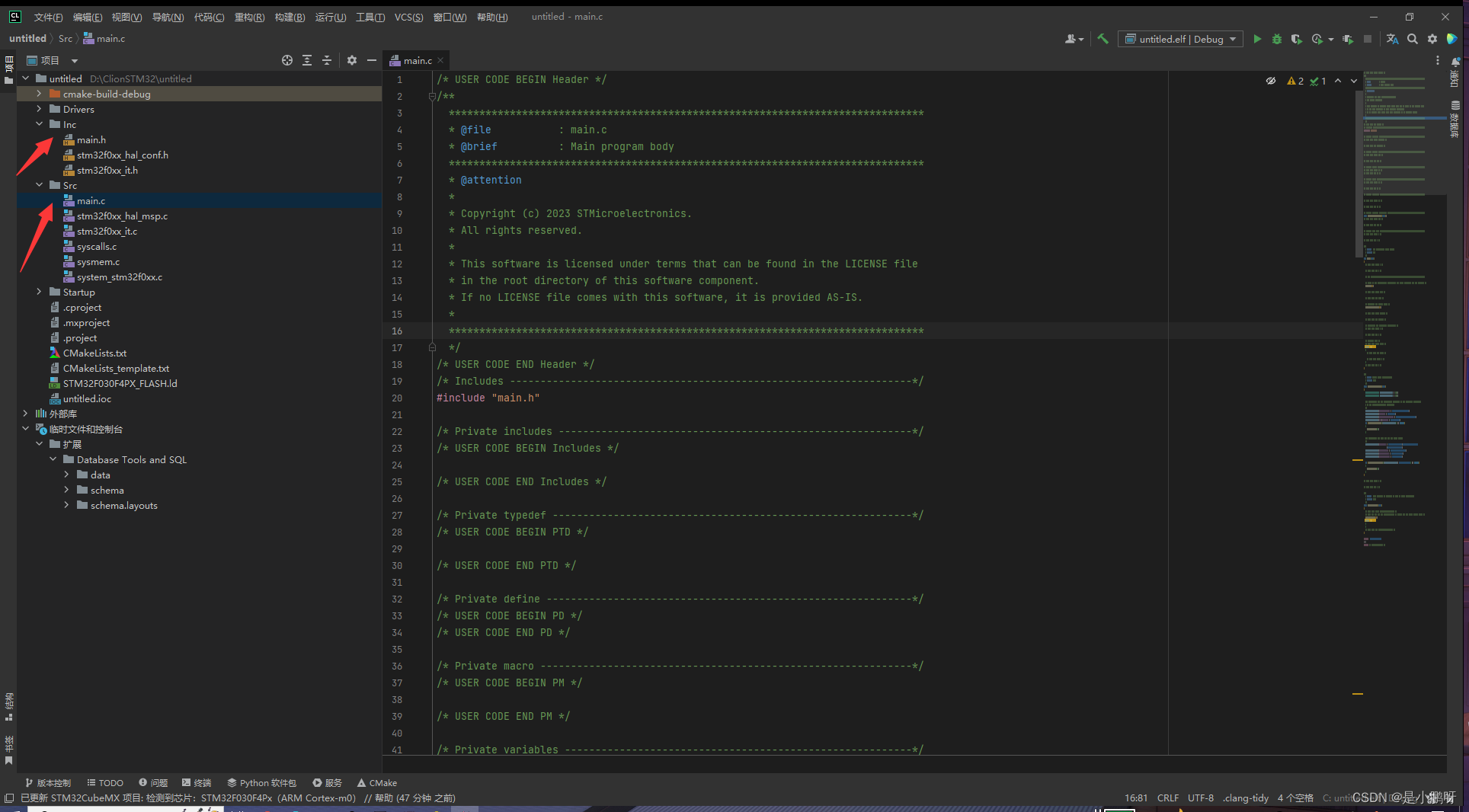Open the 文件(F) menu
1469x812 pixels.
[x=48, y=17]
